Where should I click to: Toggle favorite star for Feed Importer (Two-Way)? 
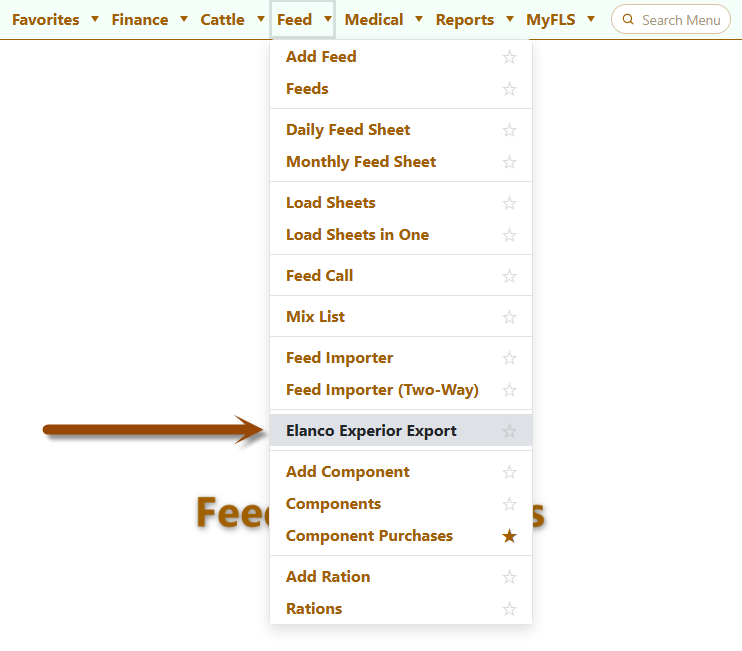point(509,390)
